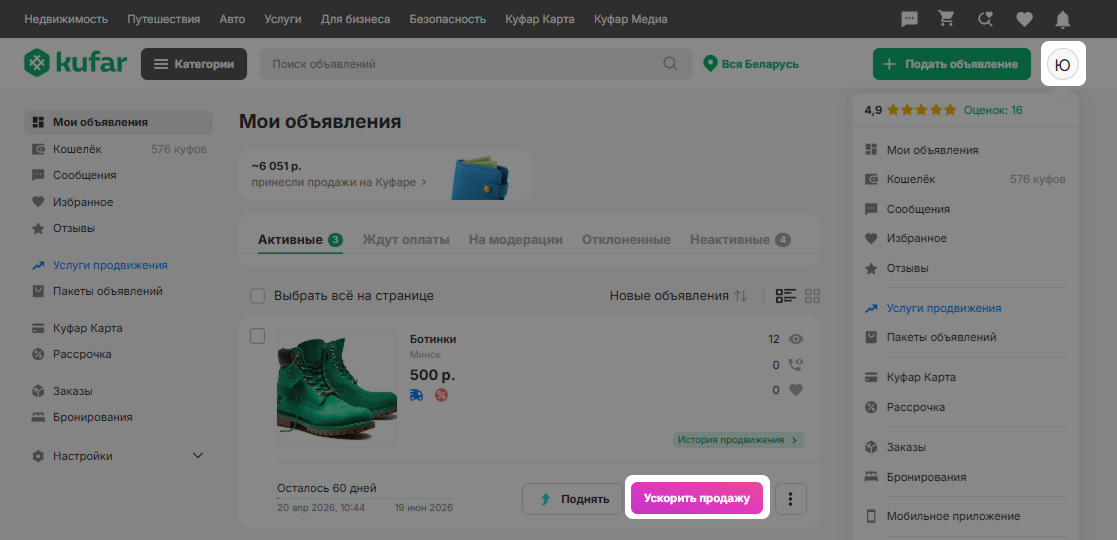
Task: Click the search magnifier icon
Action: (670, 64)
